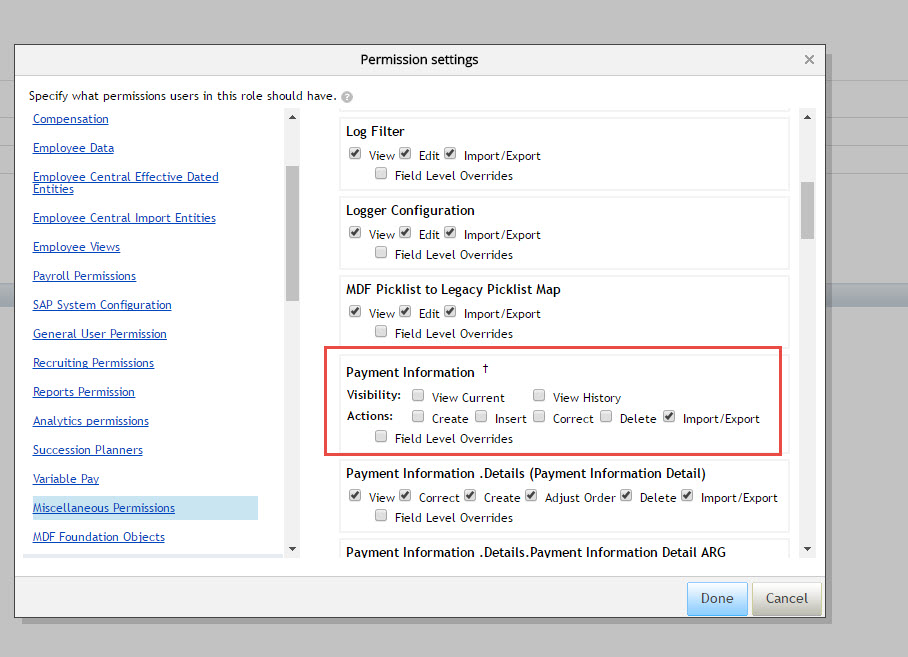Click the category list scrollbar thumb

292,233
